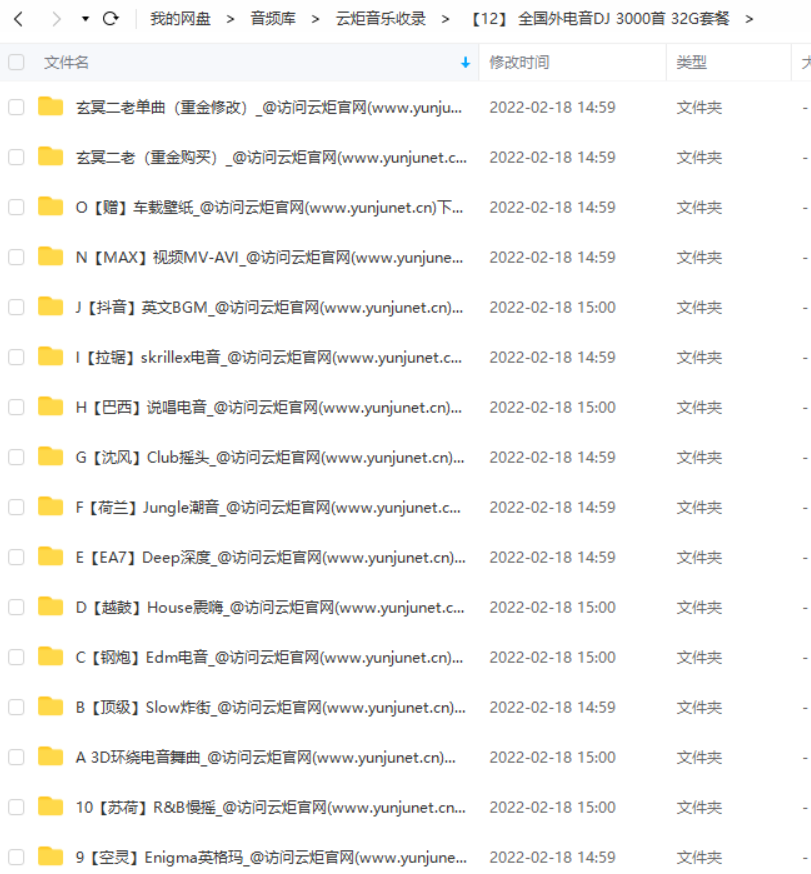Sort by 修改时间 column header
The height and width of the screenshot is (874, 811).
(519, 62)
